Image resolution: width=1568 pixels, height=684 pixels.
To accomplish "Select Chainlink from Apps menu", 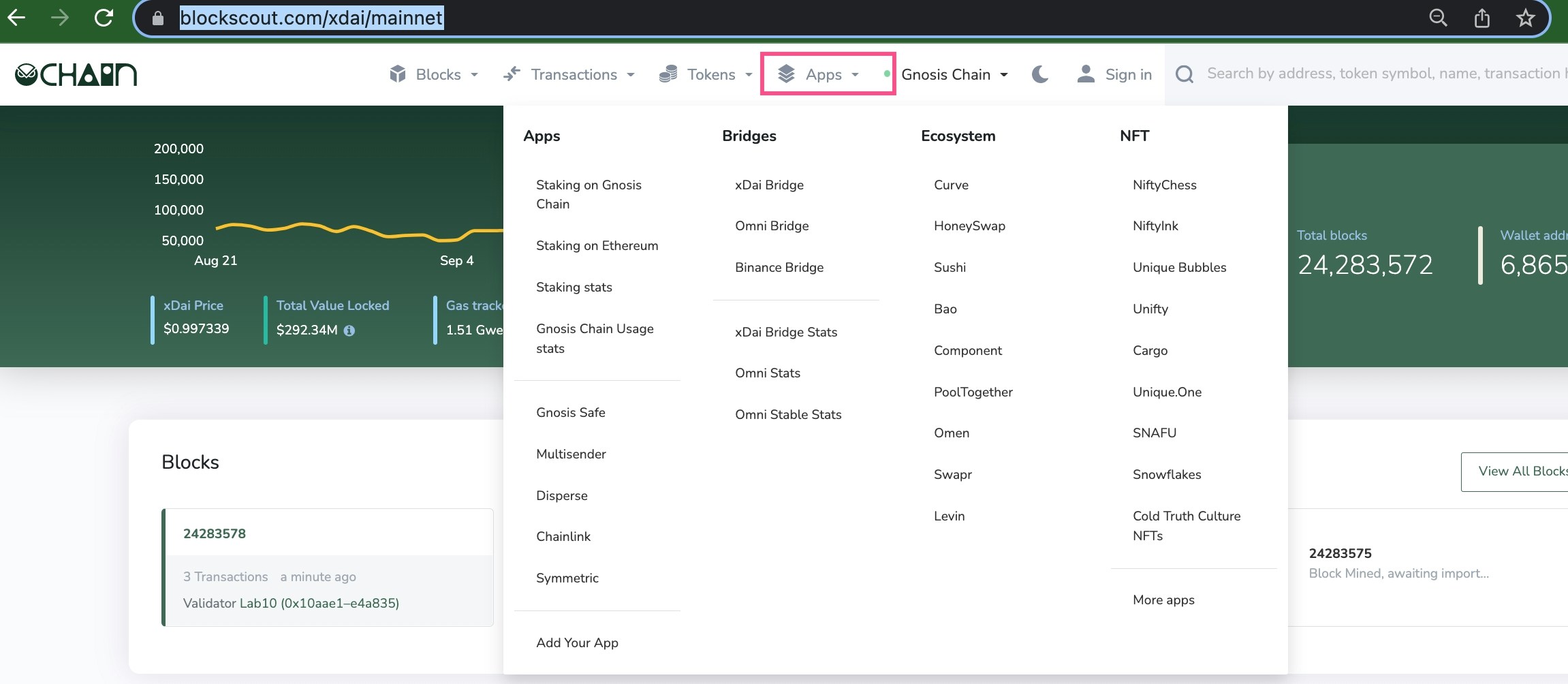I will (x=563, y=536).
